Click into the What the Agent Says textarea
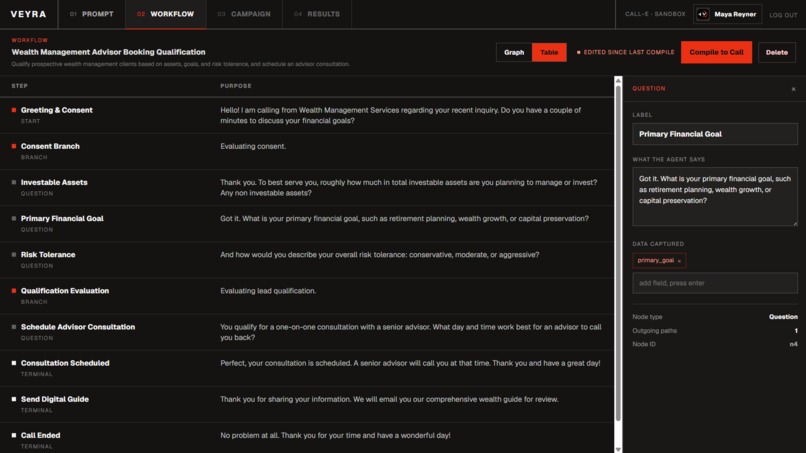Screen dimensions: 806x453 pos(715,196)
